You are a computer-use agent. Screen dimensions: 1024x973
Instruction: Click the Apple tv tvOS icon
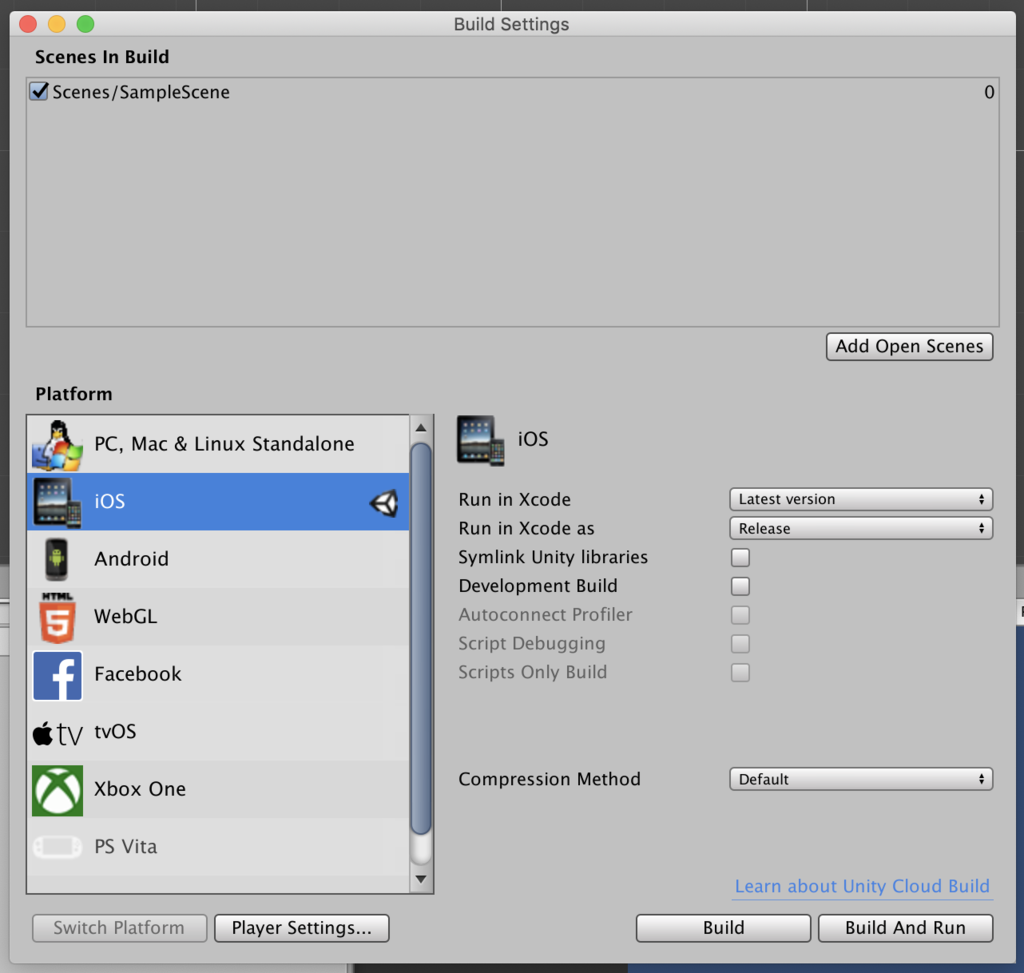pyautogui.click(x=57, y=733)
